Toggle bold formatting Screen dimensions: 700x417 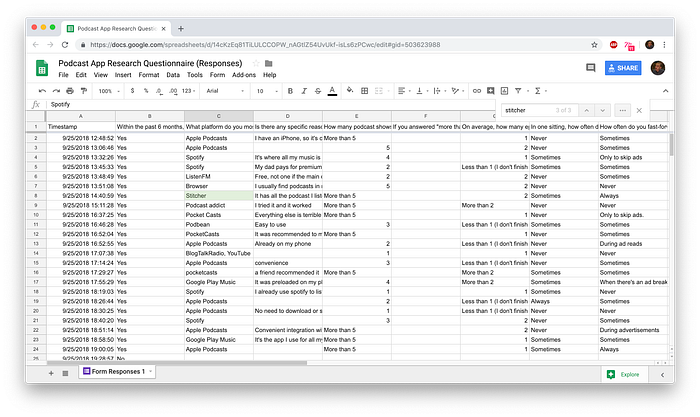click(x=290, y=91)
